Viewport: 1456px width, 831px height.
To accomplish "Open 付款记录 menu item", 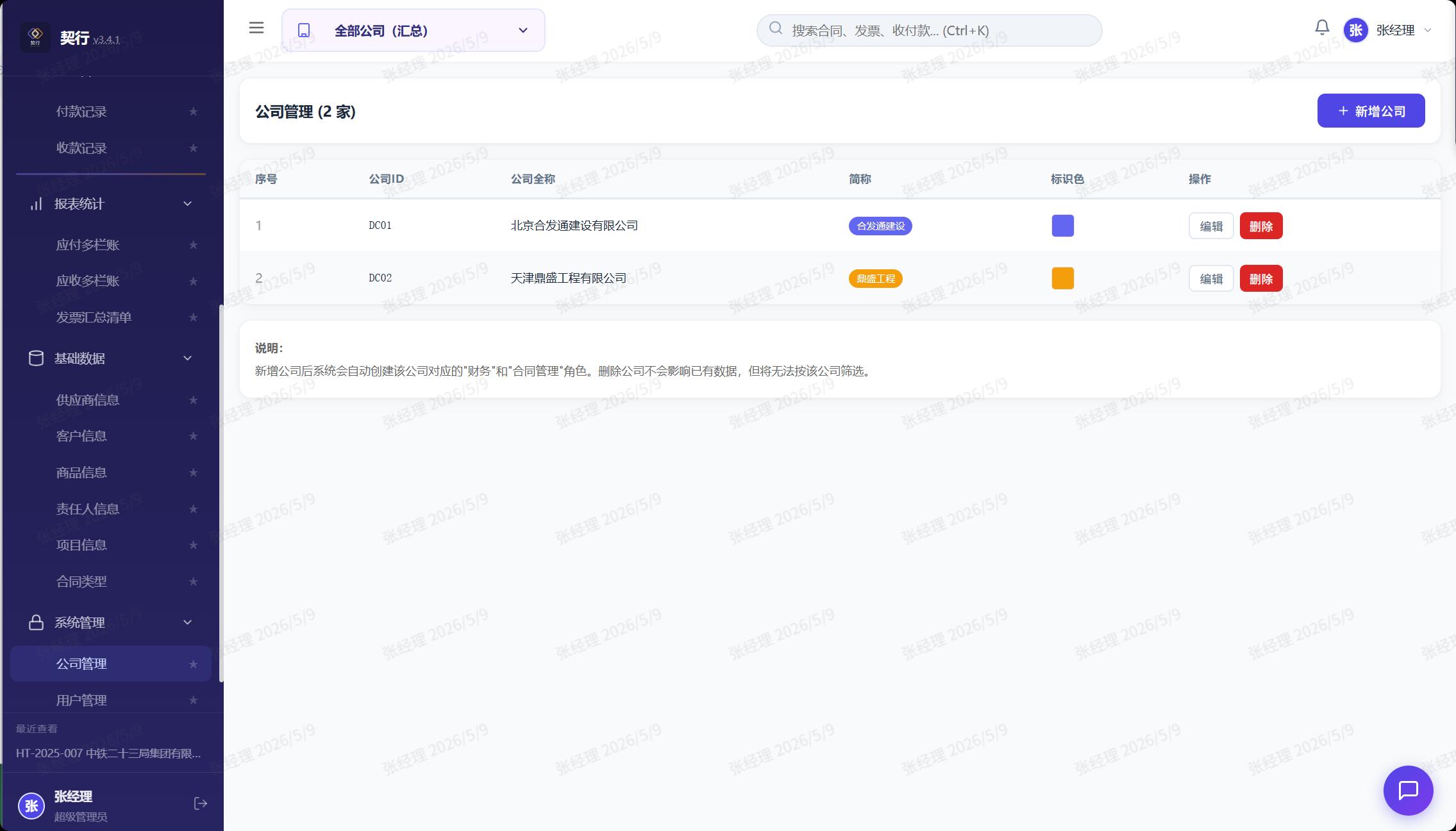I will click(x=111, y=112).
